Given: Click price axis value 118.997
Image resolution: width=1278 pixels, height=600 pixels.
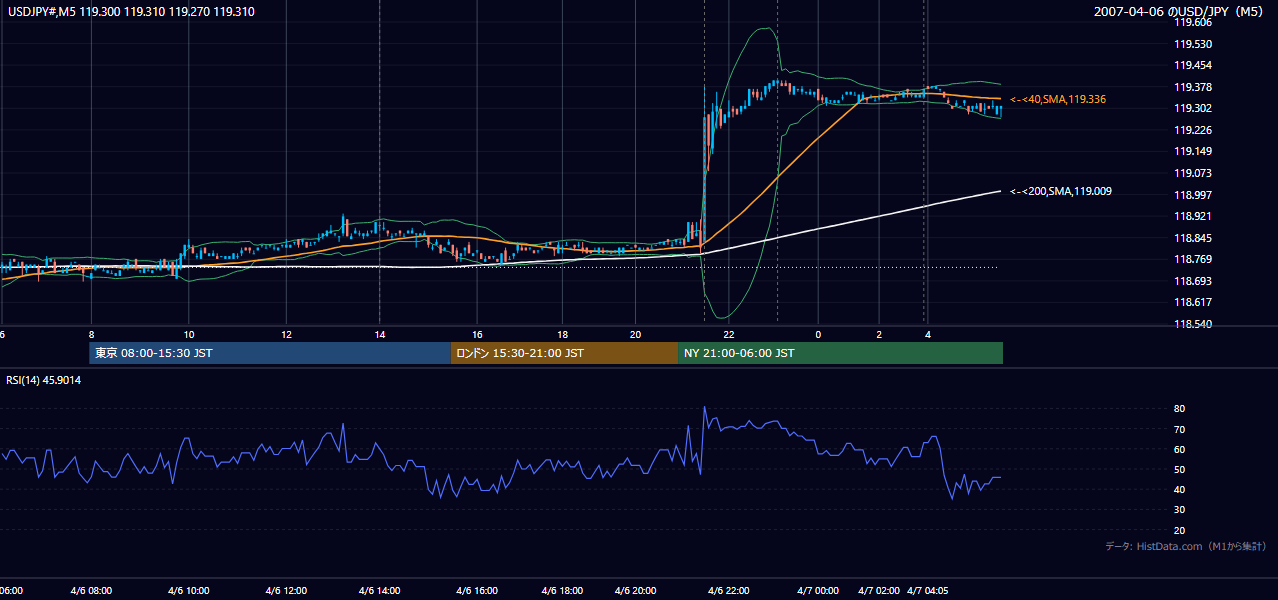Looking at the screenshot, I should point(1192,195).
